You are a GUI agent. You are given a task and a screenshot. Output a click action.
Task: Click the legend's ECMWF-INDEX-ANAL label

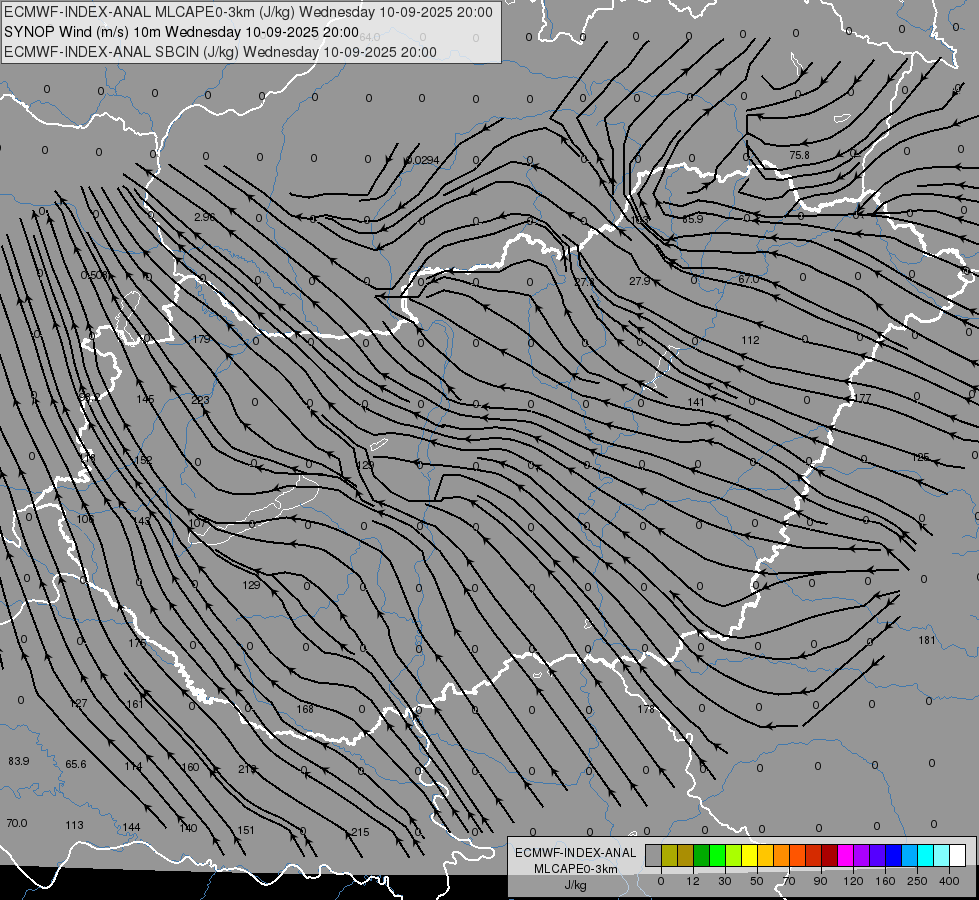point(576,853)
